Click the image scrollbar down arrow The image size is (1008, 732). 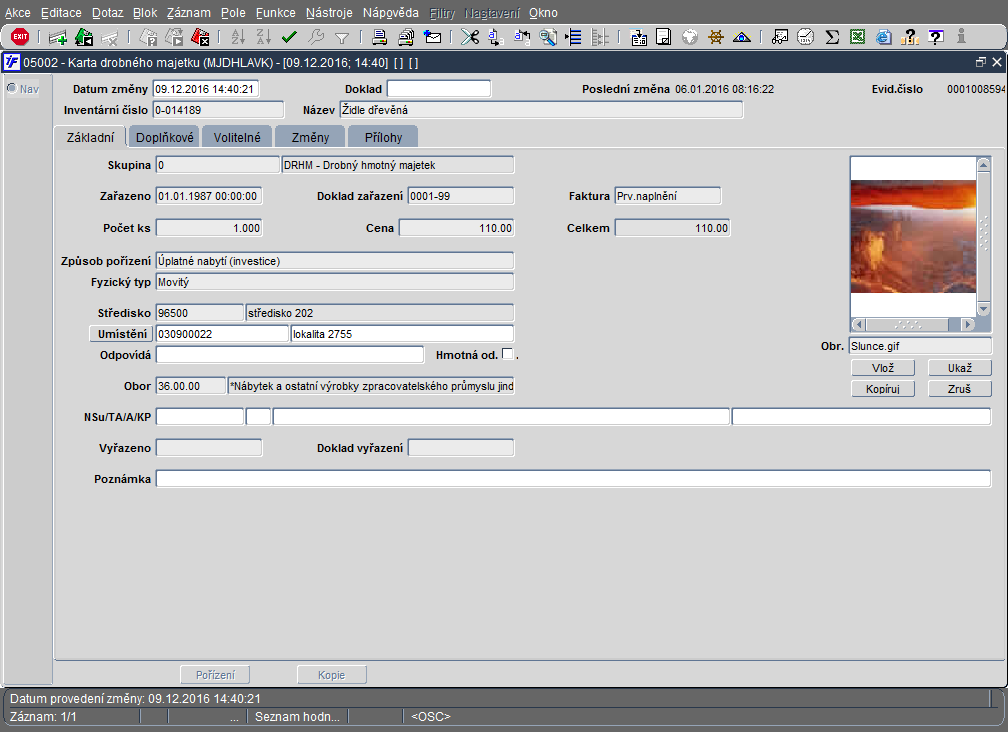pyautogui.click(x=984, y=310)
